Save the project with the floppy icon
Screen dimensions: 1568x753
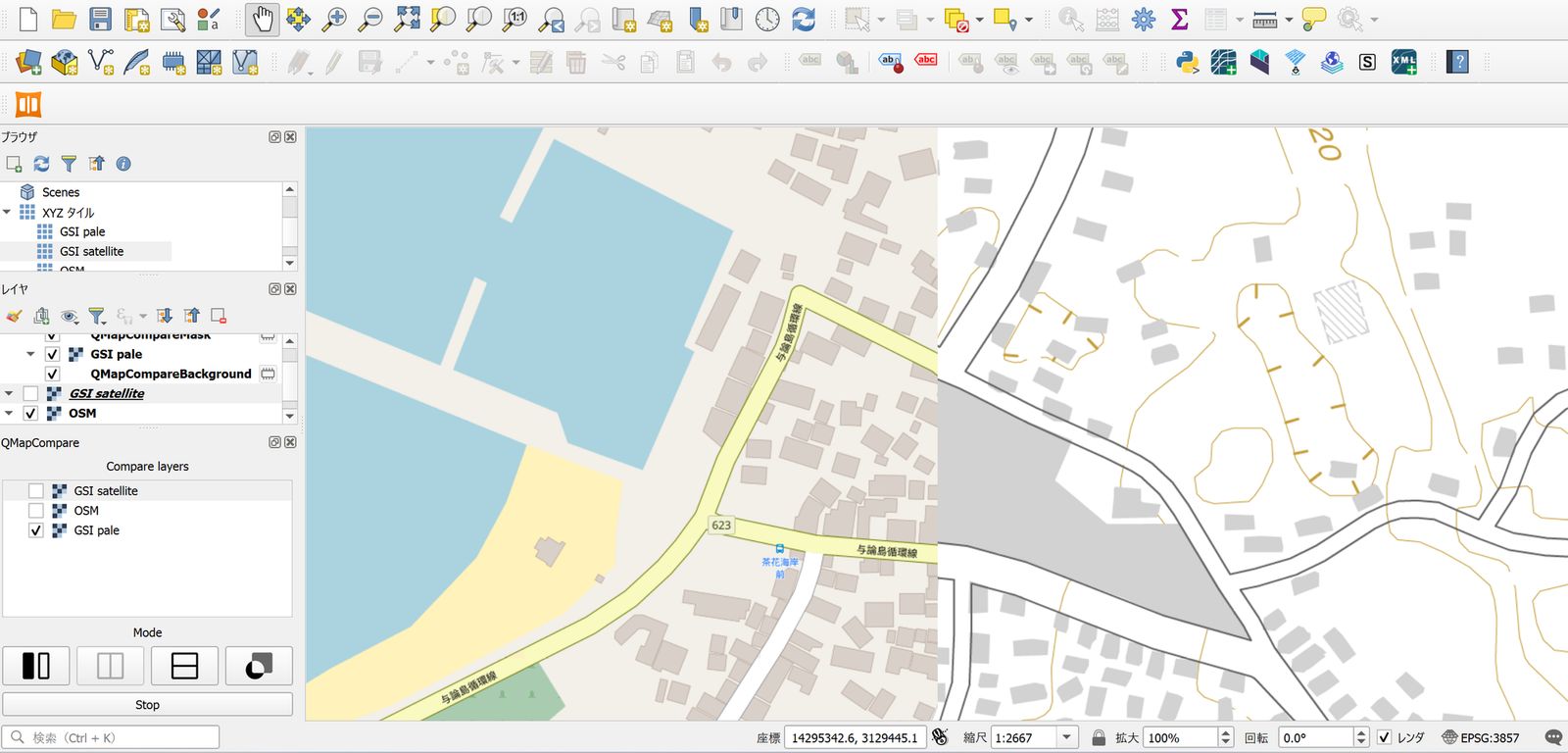100,19
